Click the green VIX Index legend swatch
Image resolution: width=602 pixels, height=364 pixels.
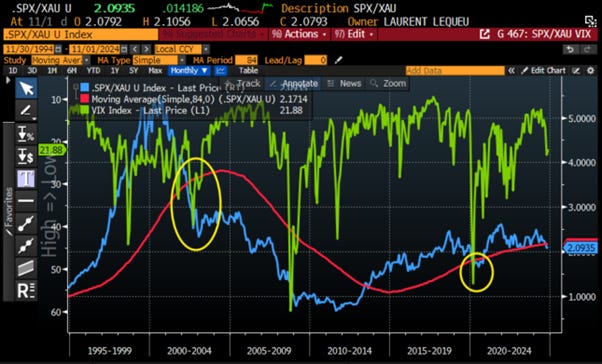(84, 110)
